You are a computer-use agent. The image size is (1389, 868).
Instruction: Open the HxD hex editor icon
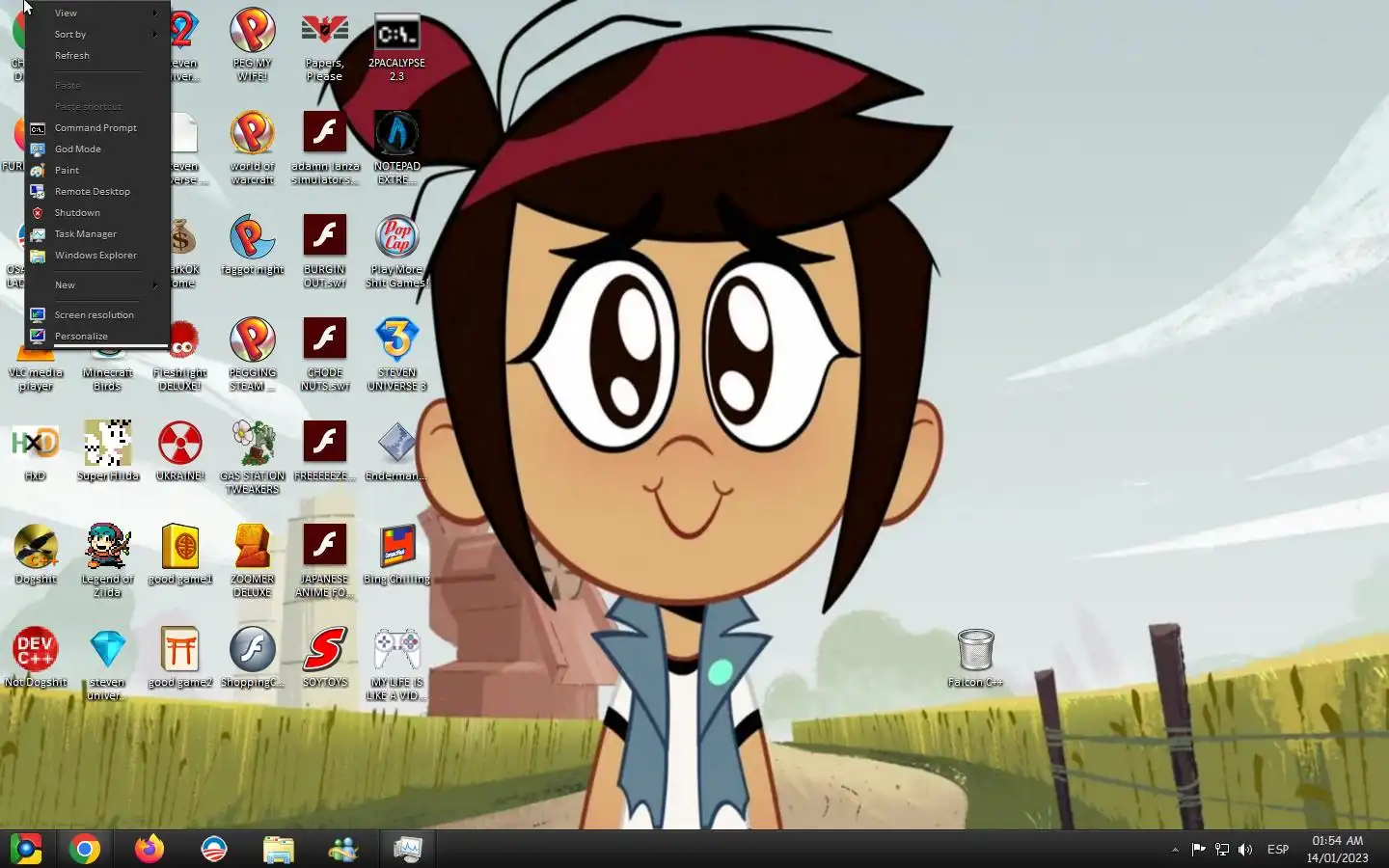point(35,450)
